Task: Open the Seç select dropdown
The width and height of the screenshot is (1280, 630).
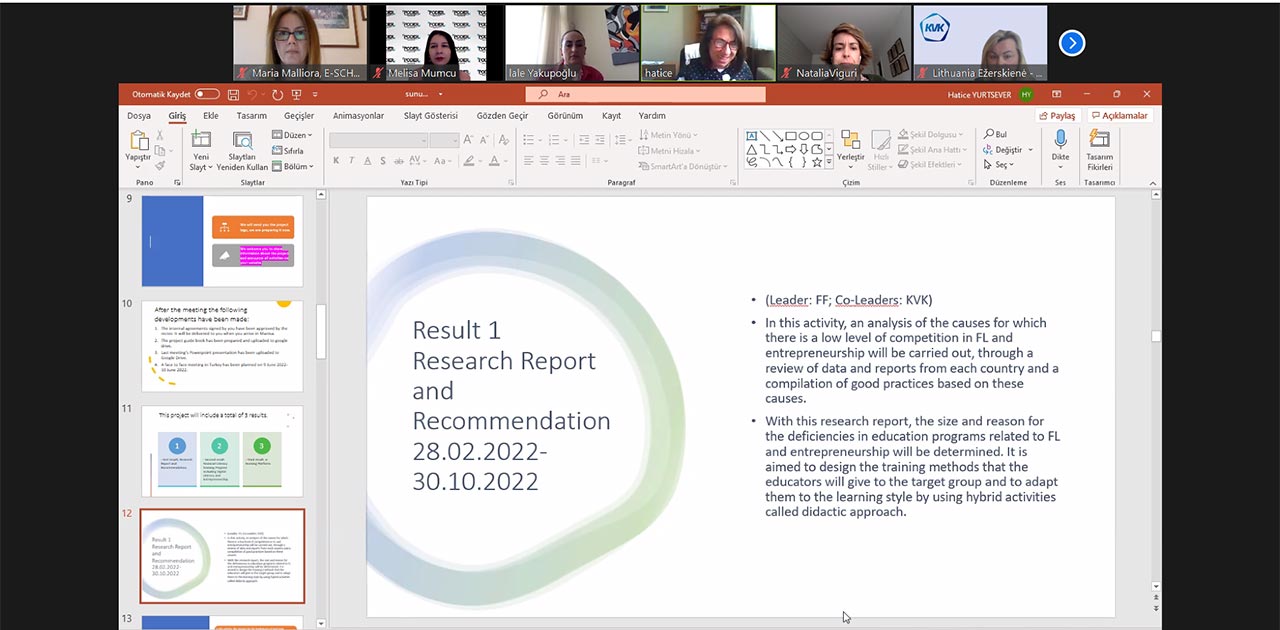Action: coord(998,165)
